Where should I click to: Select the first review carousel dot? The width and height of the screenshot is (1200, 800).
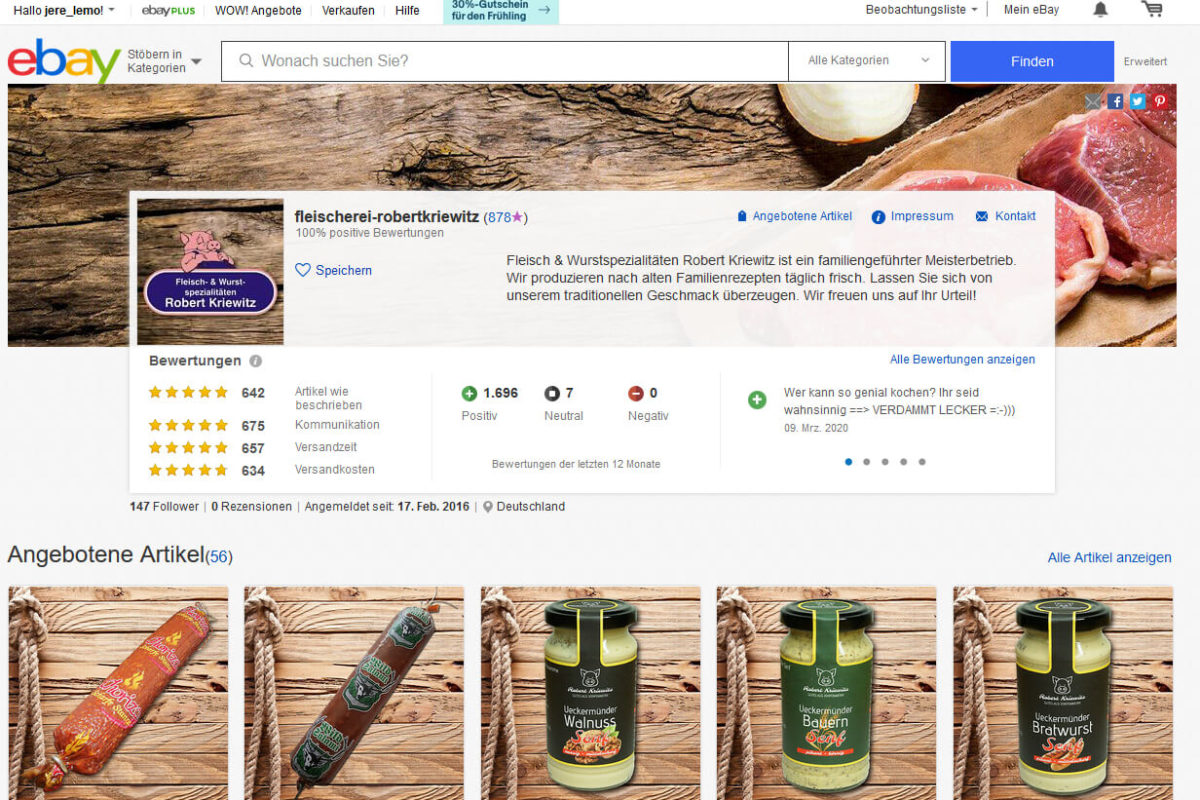849,462
